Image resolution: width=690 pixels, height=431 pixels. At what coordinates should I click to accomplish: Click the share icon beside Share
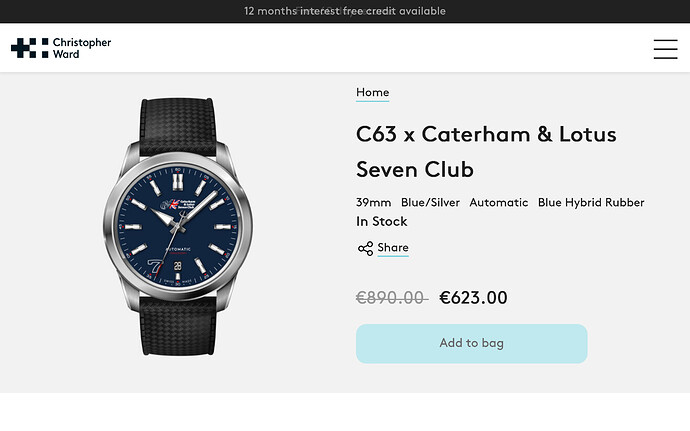[x=365, y=249]
